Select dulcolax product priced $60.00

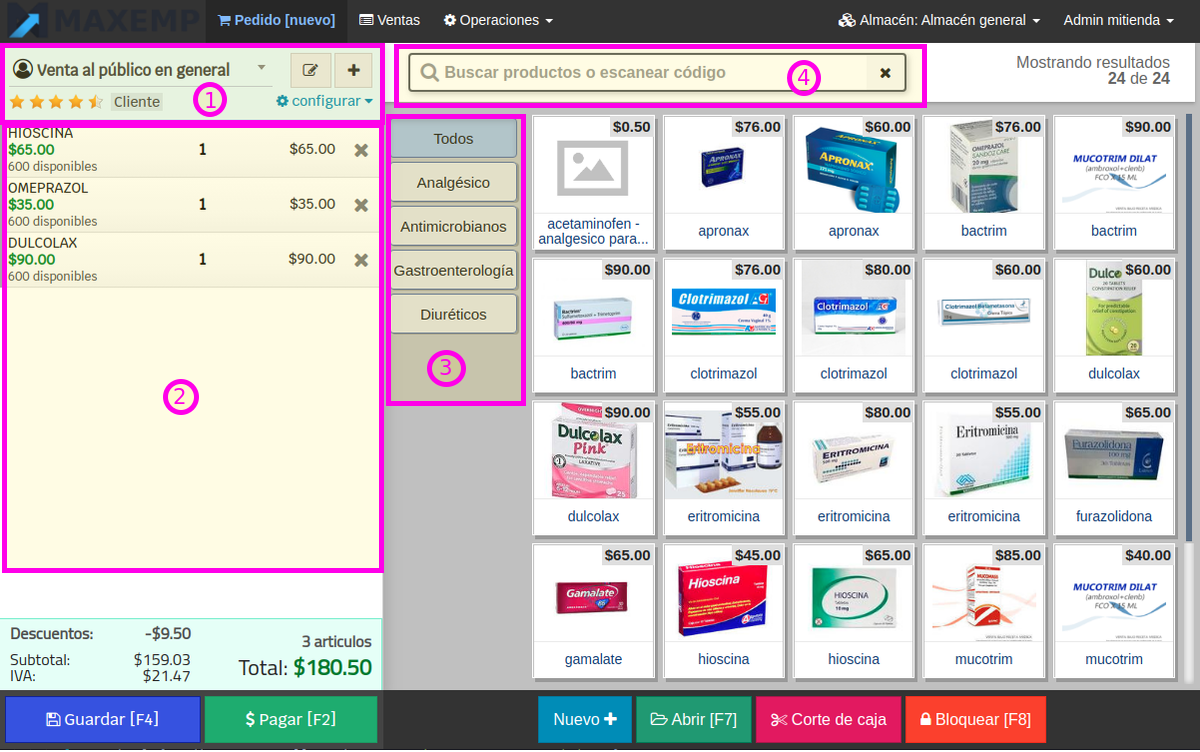click(1114, 326)
